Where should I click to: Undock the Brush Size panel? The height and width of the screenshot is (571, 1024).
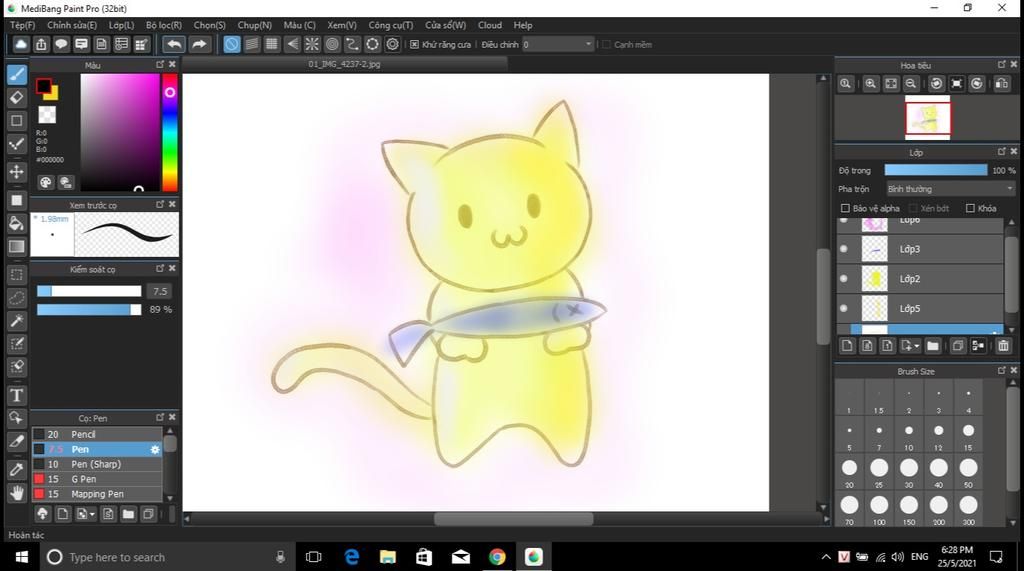1002,370
